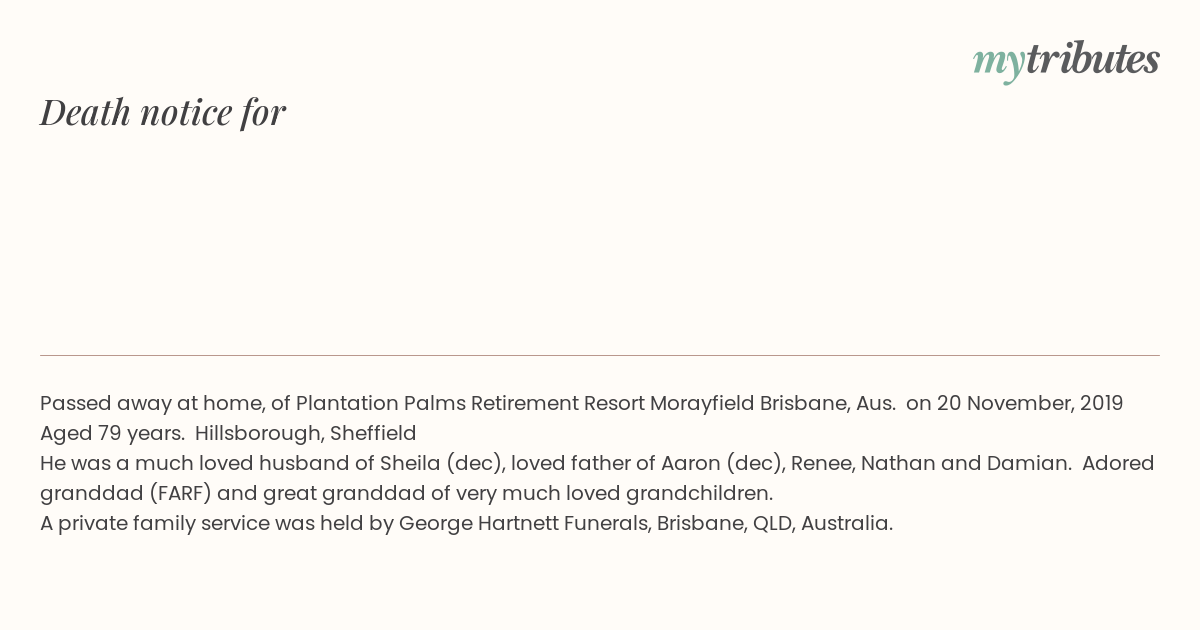1200x630 pixels.
Task: Click the 'Aged 79 years' text
Action: tap(111, 433)
